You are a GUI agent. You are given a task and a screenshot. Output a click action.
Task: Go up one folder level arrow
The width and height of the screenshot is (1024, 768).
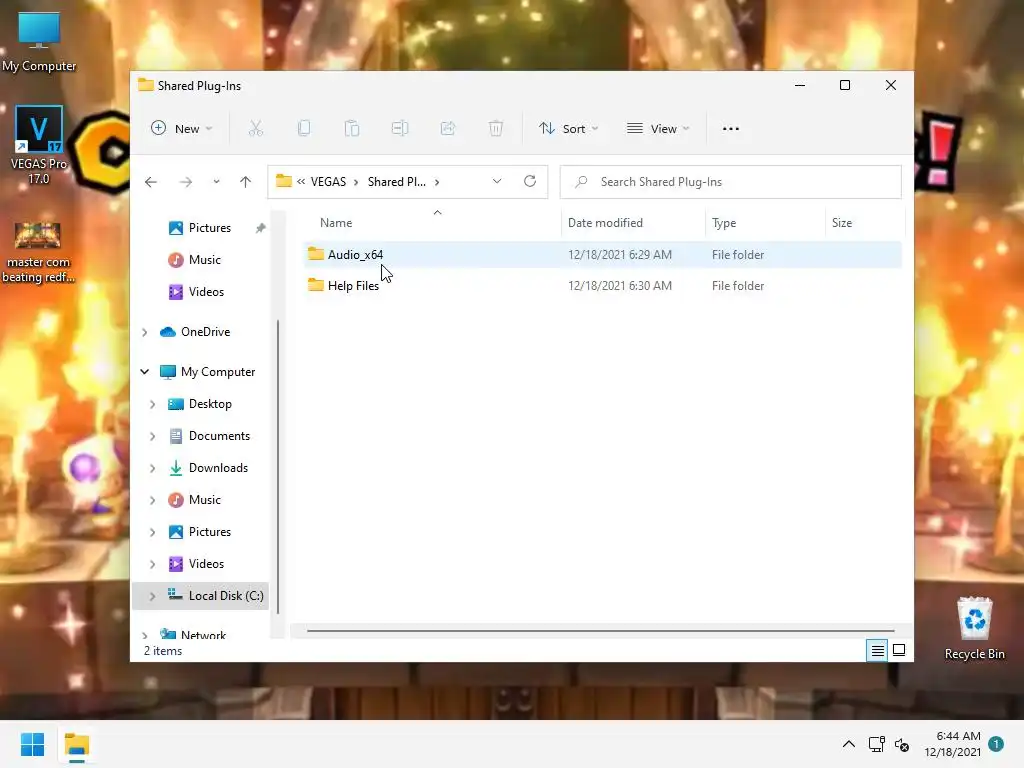246,182
